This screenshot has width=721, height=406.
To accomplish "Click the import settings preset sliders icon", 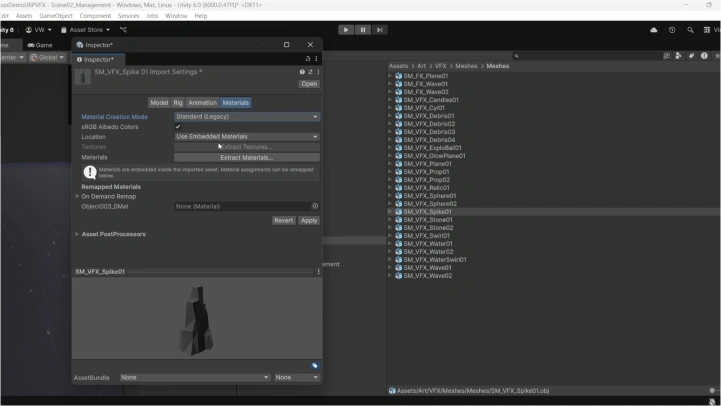I will [310, 72].
